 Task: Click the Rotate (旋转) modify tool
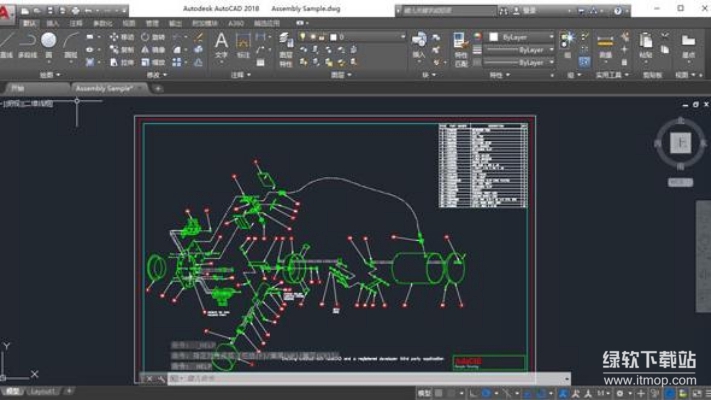pyautogui.click(x=153, y=37)
